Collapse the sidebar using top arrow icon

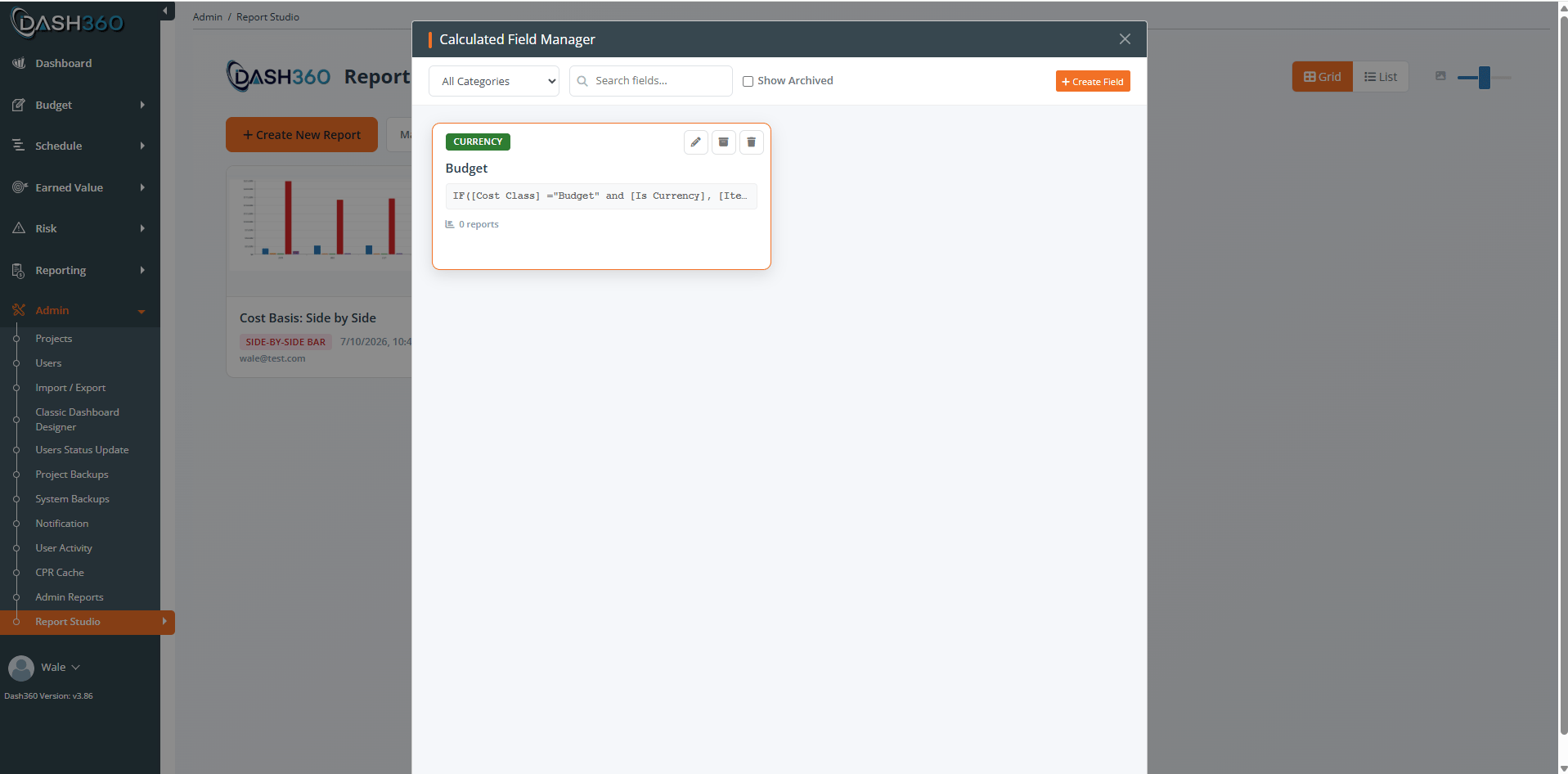(166, 11)
